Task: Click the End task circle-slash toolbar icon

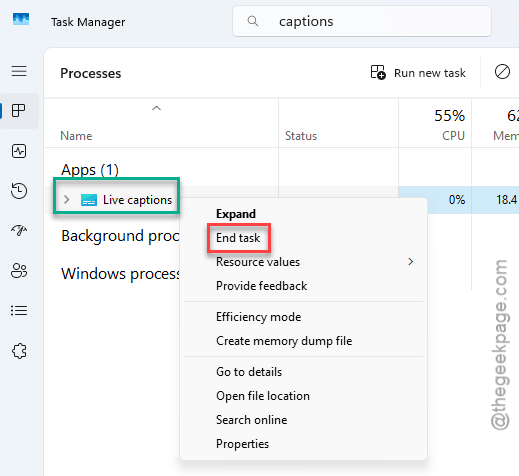Action: 502,72
